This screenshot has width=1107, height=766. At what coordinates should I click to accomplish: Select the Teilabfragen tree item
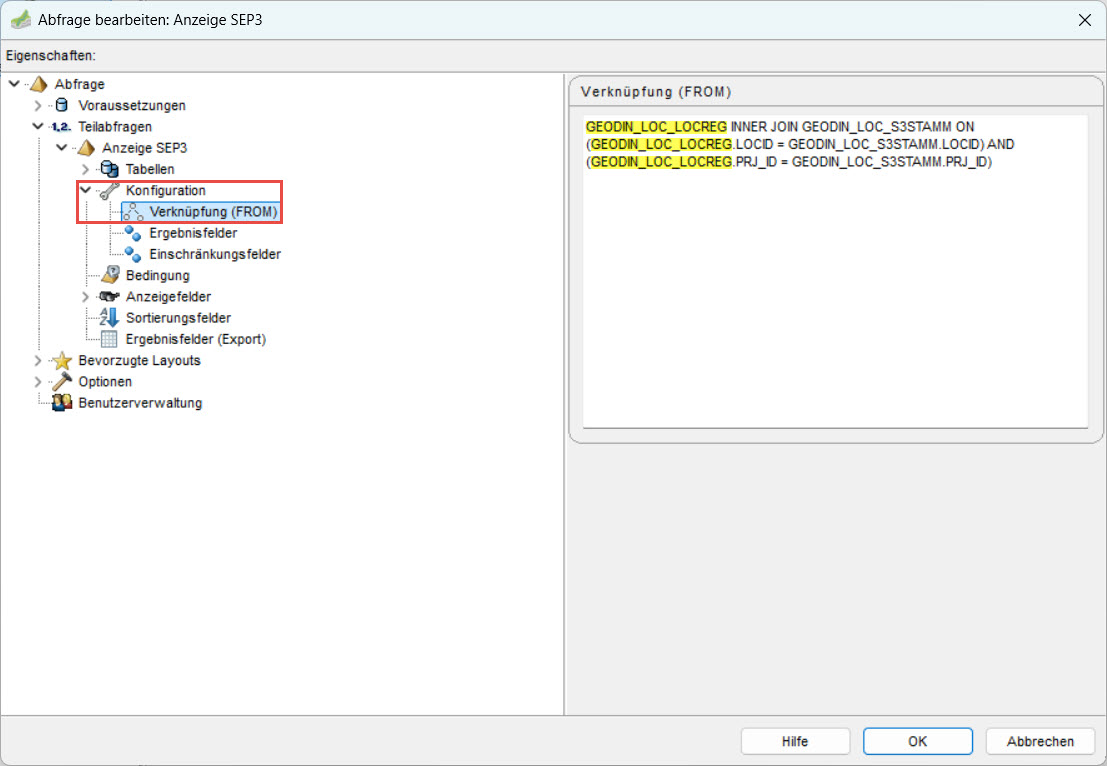pyautogui.click(x=115, y=126)
